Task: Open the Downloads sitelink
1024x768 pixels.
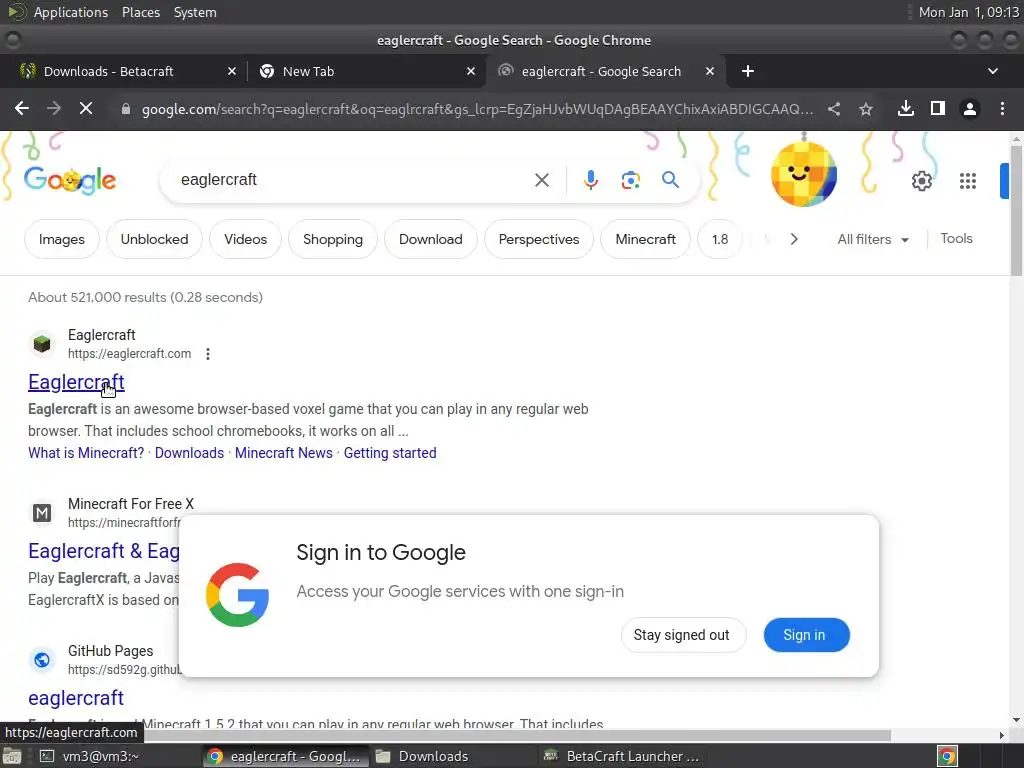Action: point(189,453)
